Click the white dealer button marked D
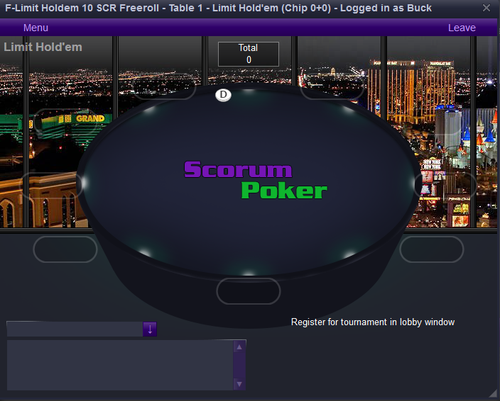 (x=223, y=95)
